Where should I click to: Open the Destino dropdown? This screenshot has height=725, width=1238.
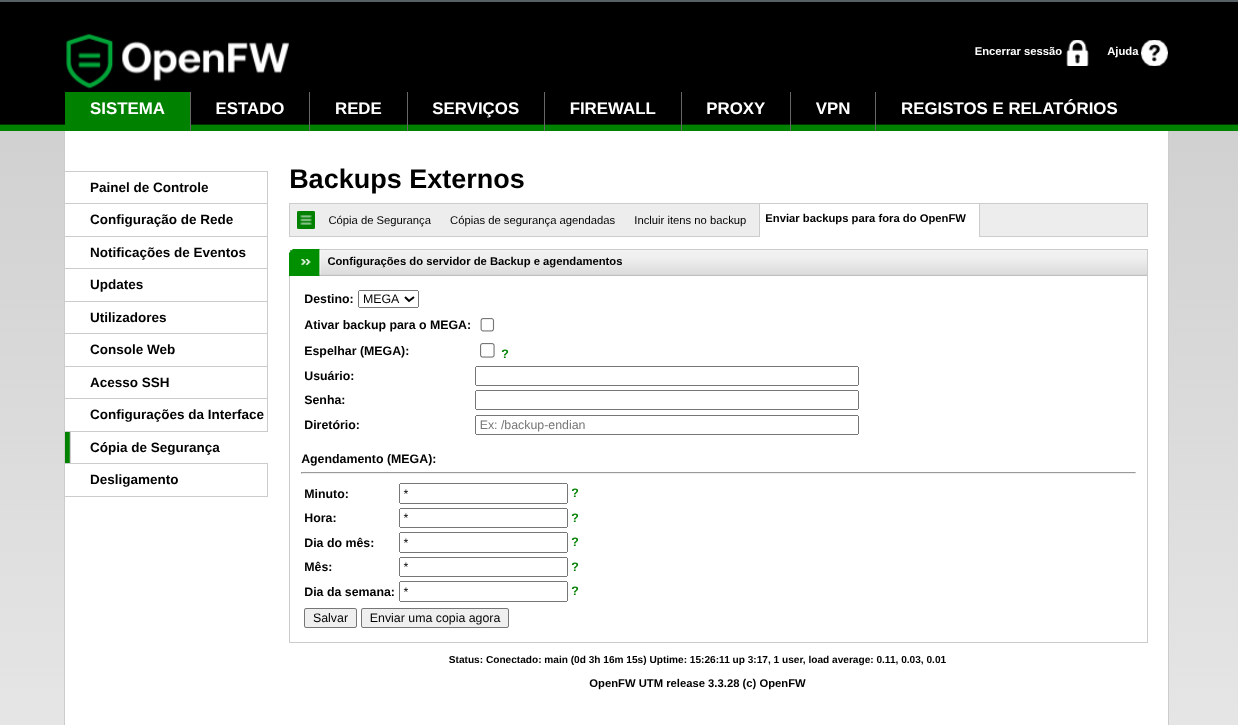tap(388, 299)
